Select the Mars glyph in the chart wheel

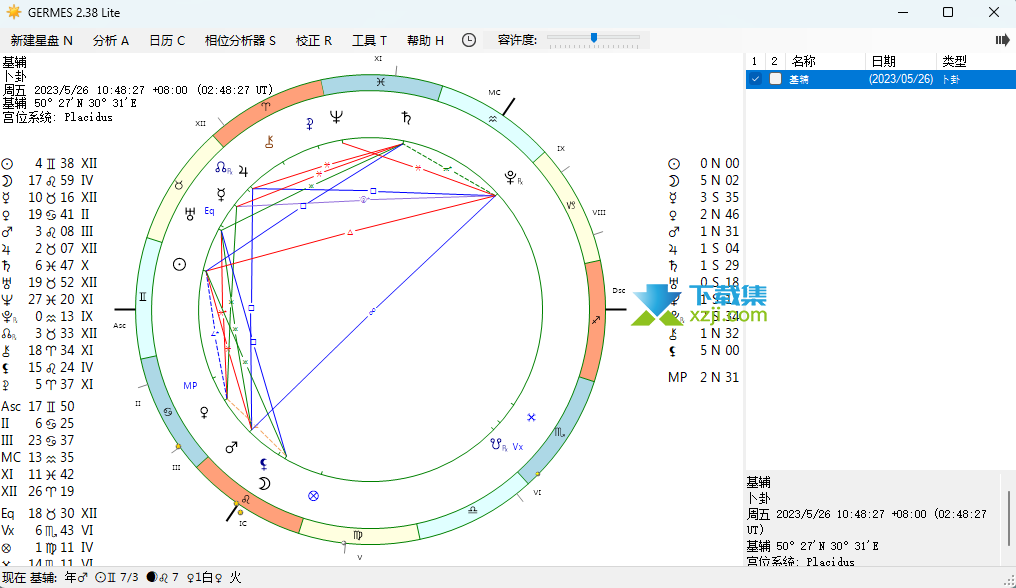click(231, 447)
